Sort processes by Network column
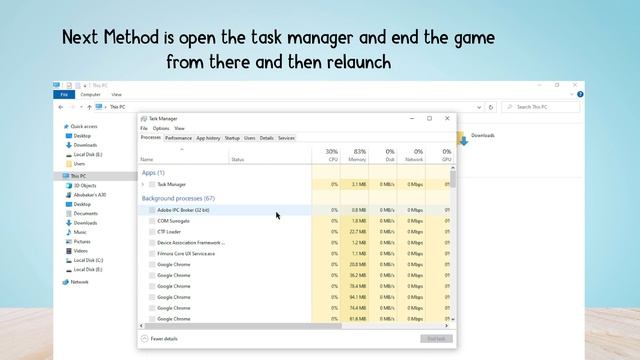 411,155
